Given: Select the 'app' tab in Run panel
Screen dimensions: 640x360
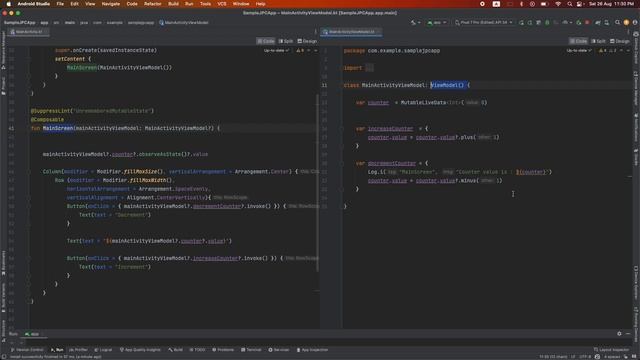Looking at the screenshot, I should [x=32, y=334].
